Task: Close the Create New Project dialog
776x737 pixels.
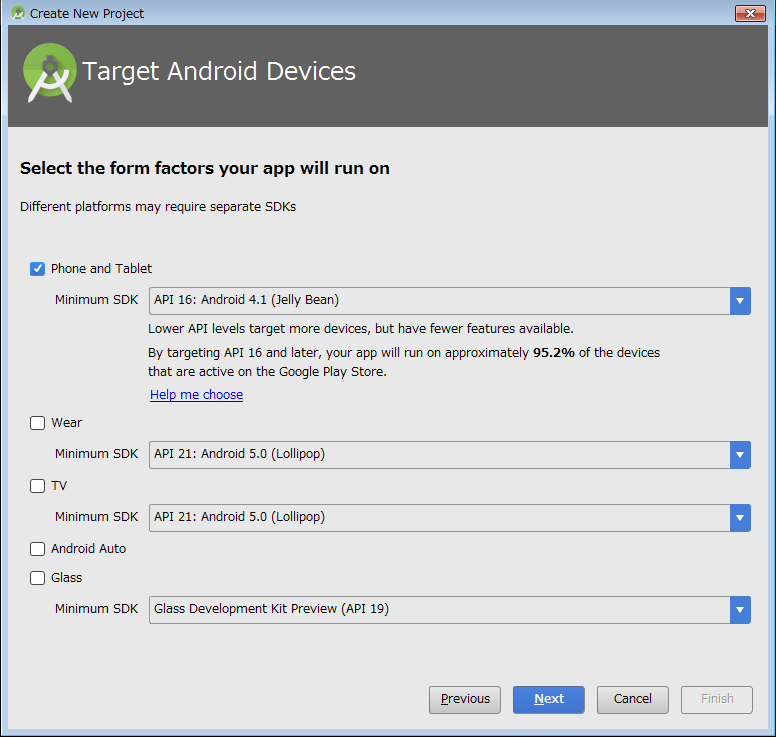Action: click(x=750, y=13)
